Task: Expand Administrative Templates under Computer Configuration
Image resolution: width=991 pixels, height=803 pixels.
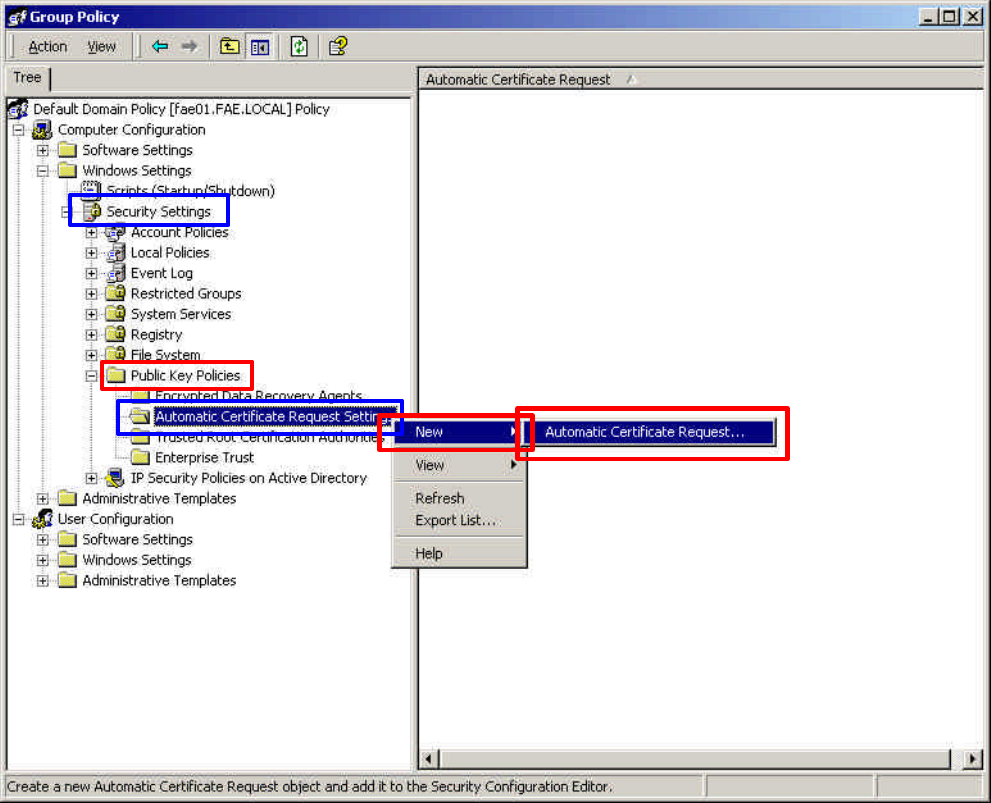Action: (x=42, y=498)
